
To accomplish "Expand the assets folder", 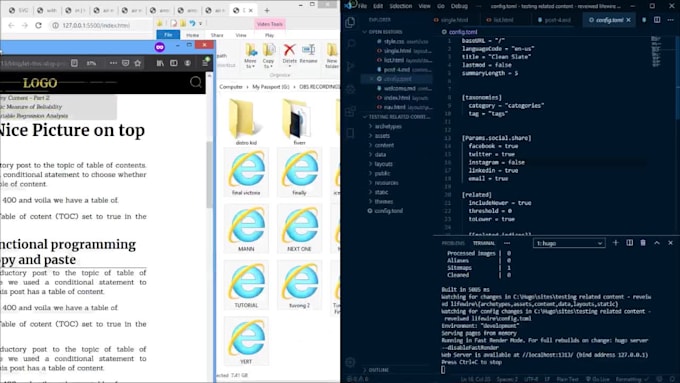I will pos(382,136).
